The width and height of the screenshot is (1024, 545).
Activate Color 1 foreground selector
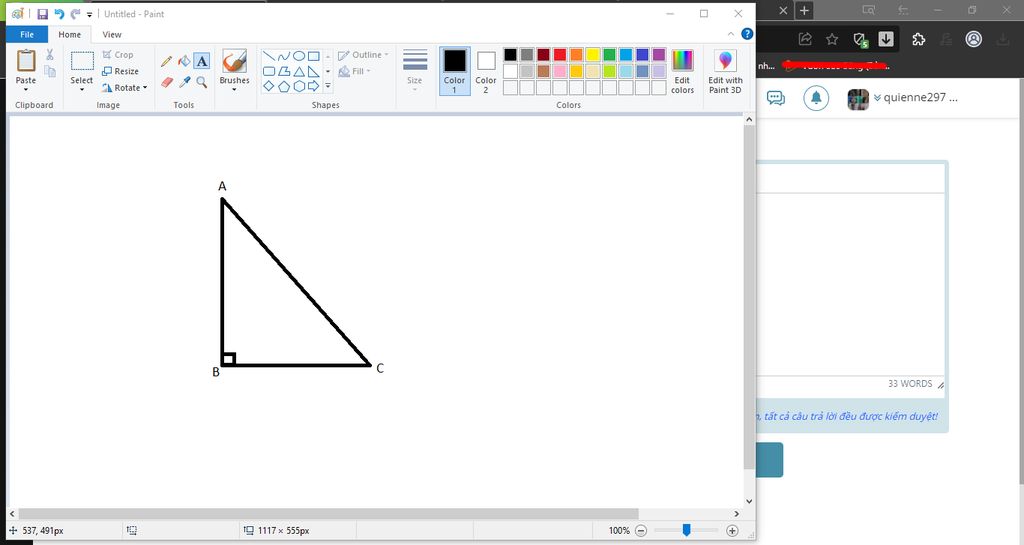pyautogui.click(x=455, y=70)
